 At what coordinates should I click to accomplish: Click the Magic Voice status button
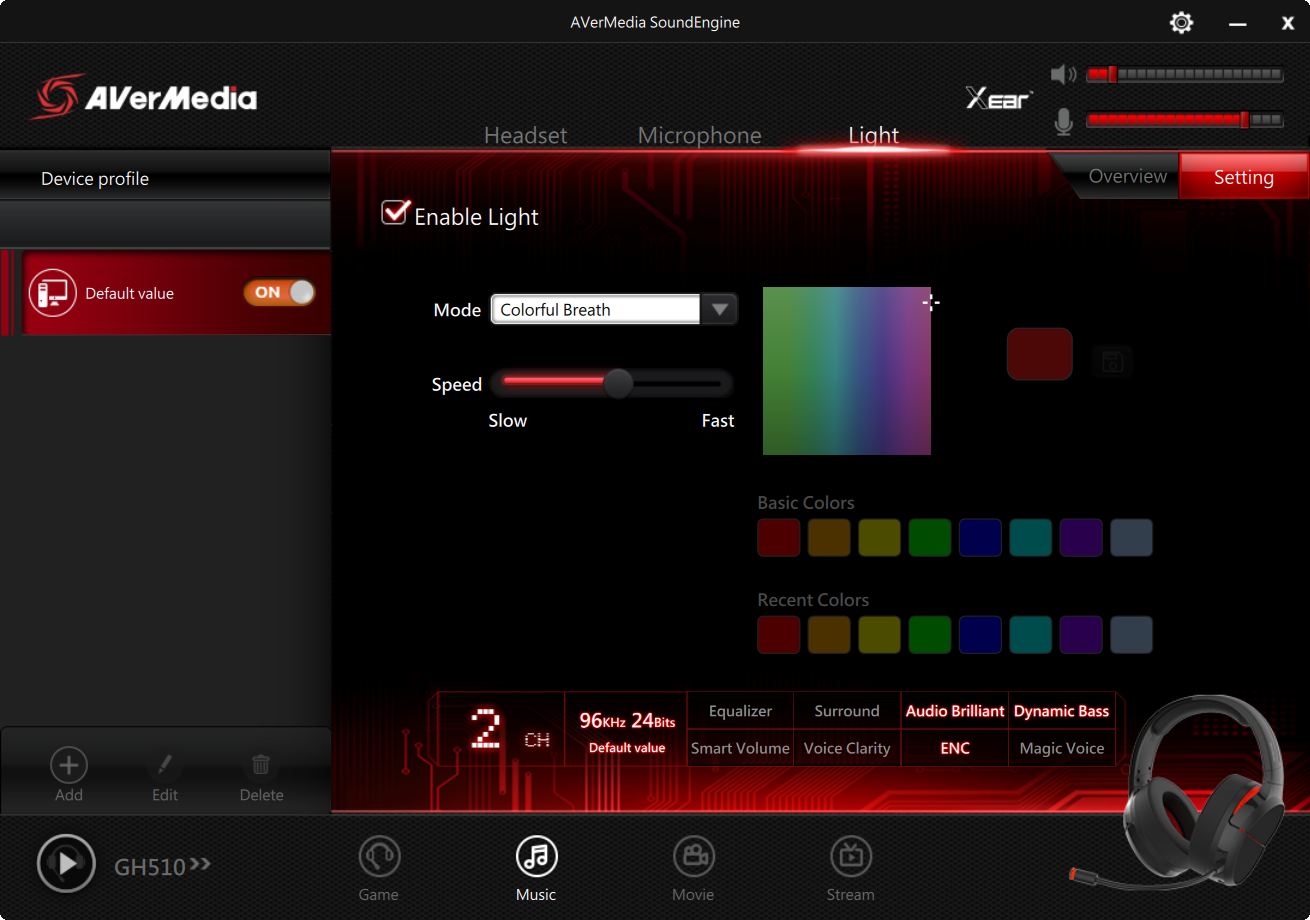[1062, 748]
